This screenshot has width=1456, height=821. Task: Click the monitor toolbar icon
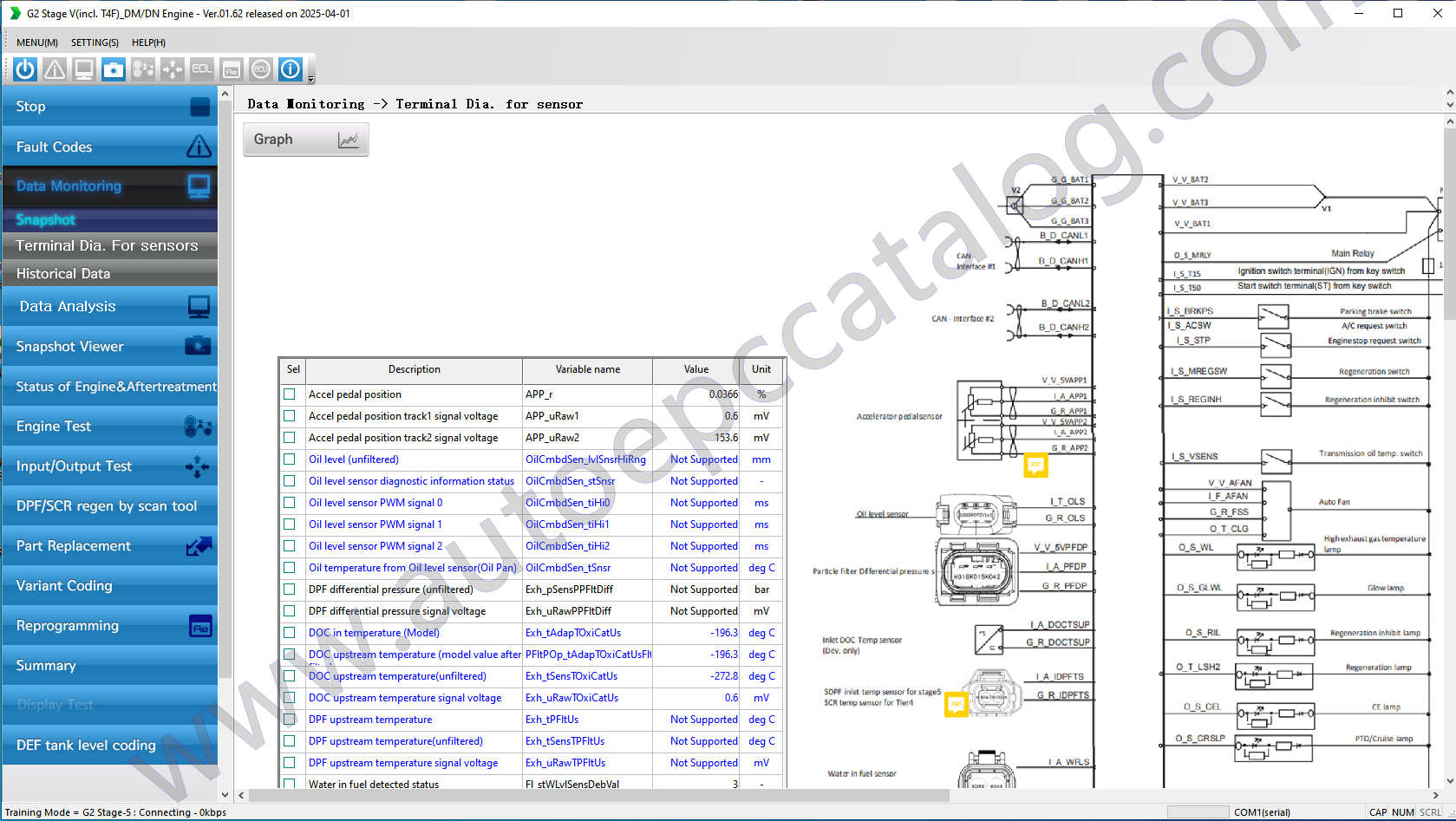(x=84, y=69)
